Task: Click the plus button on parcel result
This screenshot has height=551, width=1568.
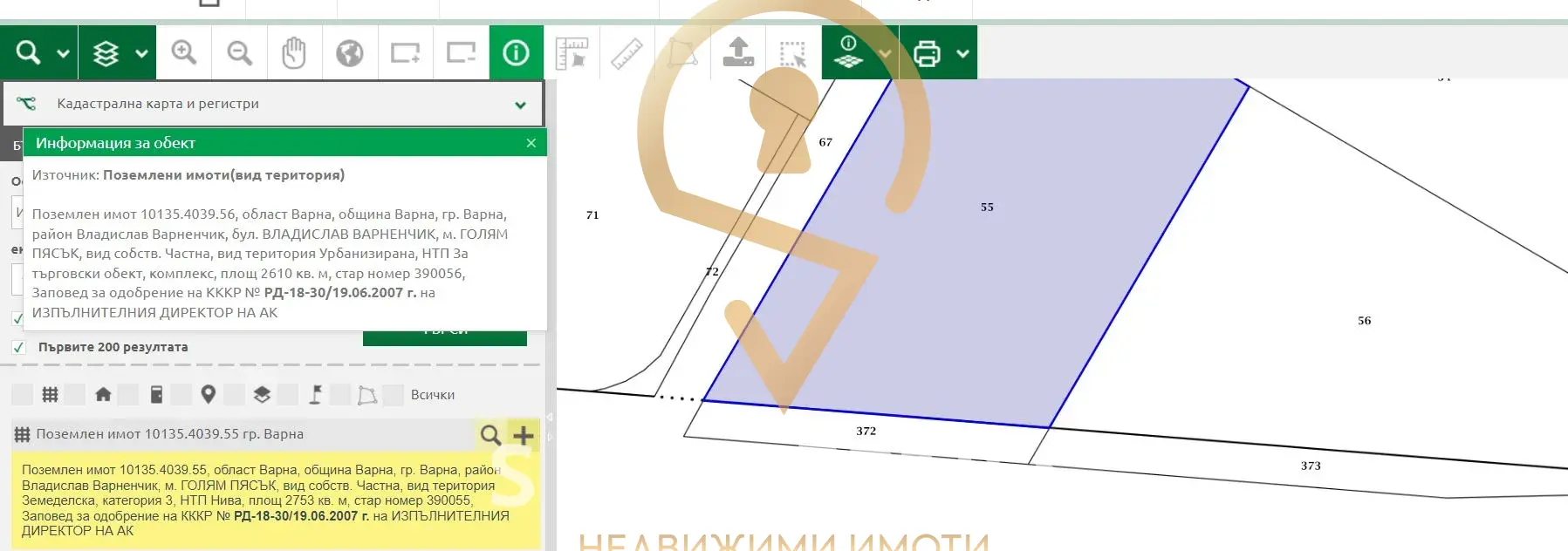Action: tap(524, 434)
